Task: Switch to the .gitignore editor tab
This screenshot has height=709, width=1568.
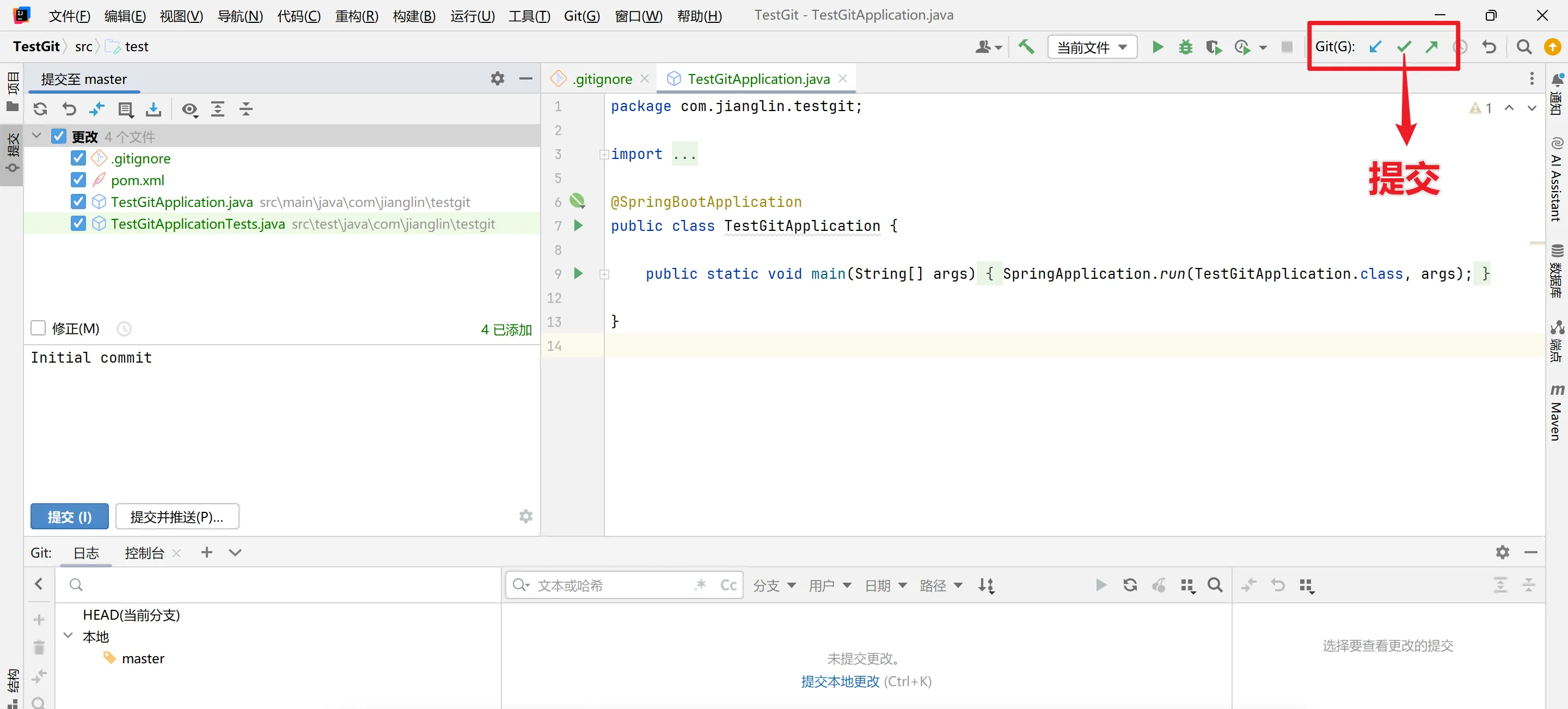Action: (602, 79)
